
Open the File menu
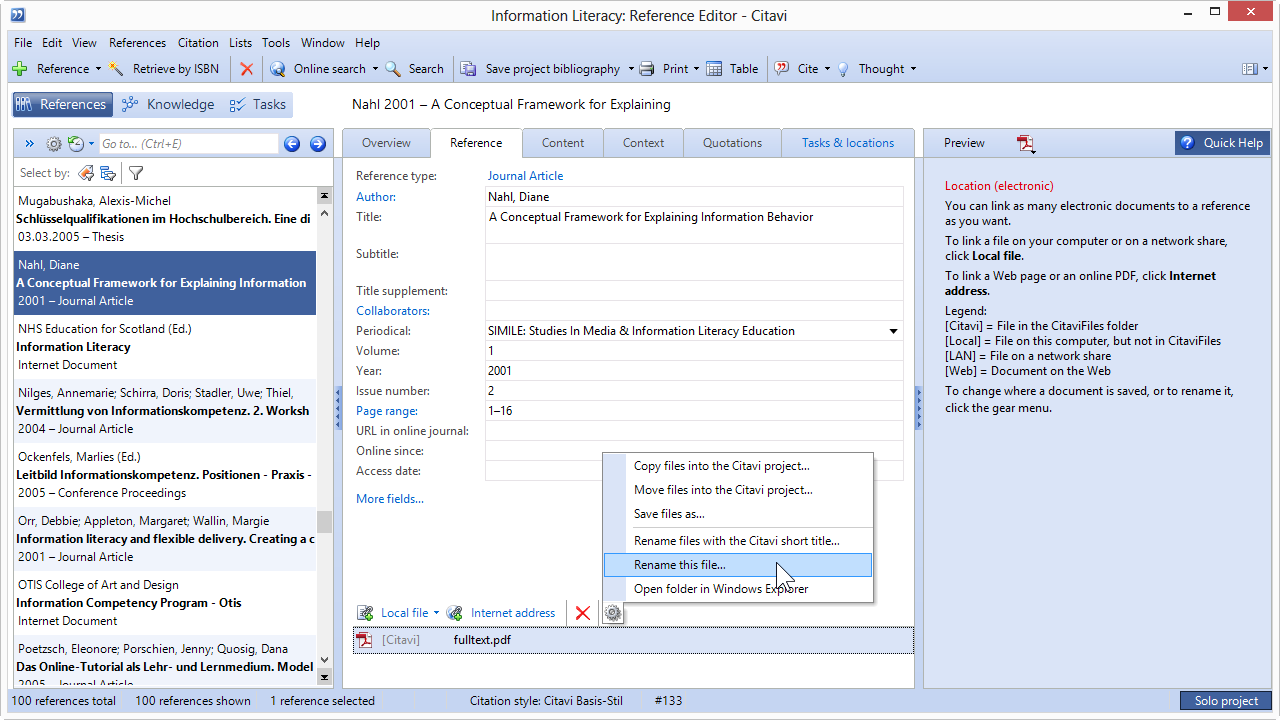[23, 43]
